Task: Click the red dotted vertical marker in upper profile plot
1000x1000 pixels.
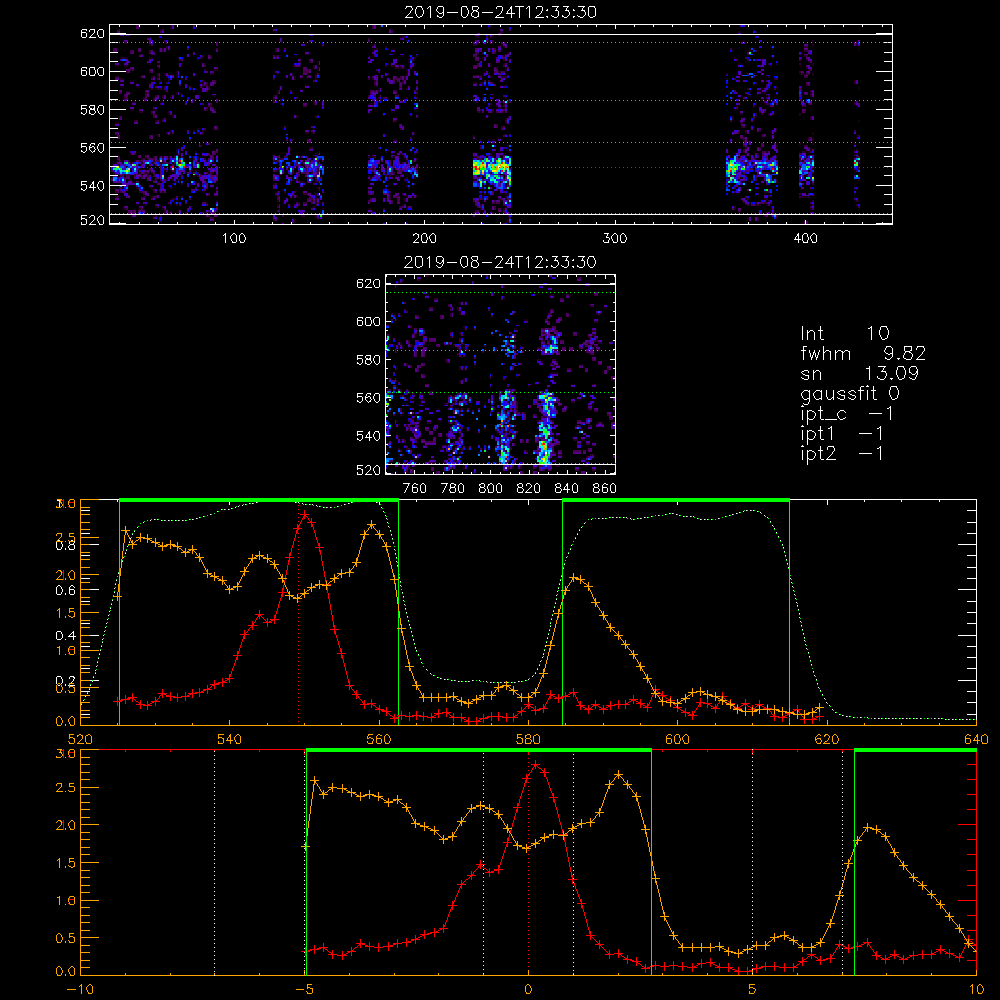Action: [298, 612]
